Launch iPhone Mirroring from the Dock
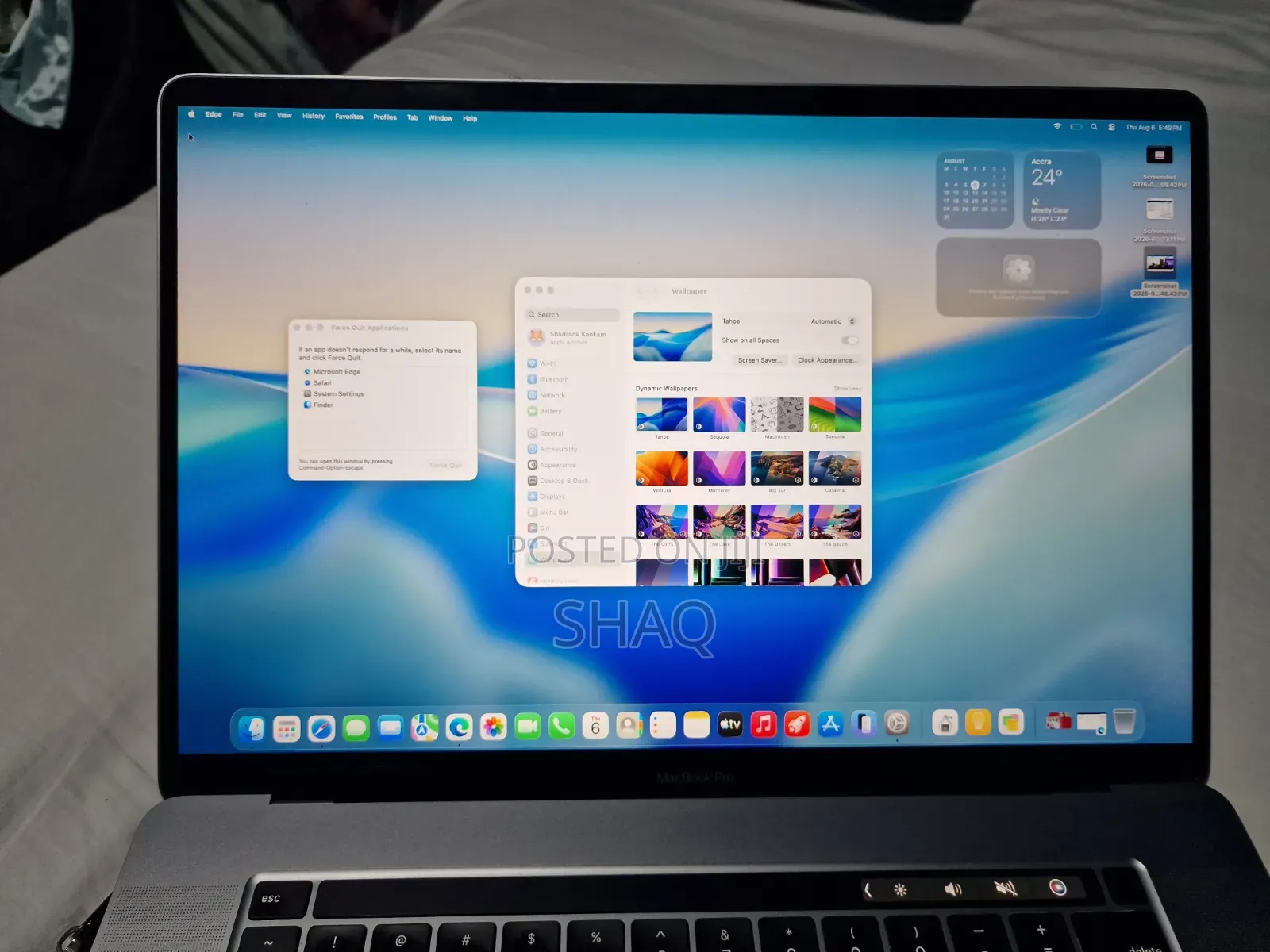This screenshot has height=952, width=1270. [864, 724]
